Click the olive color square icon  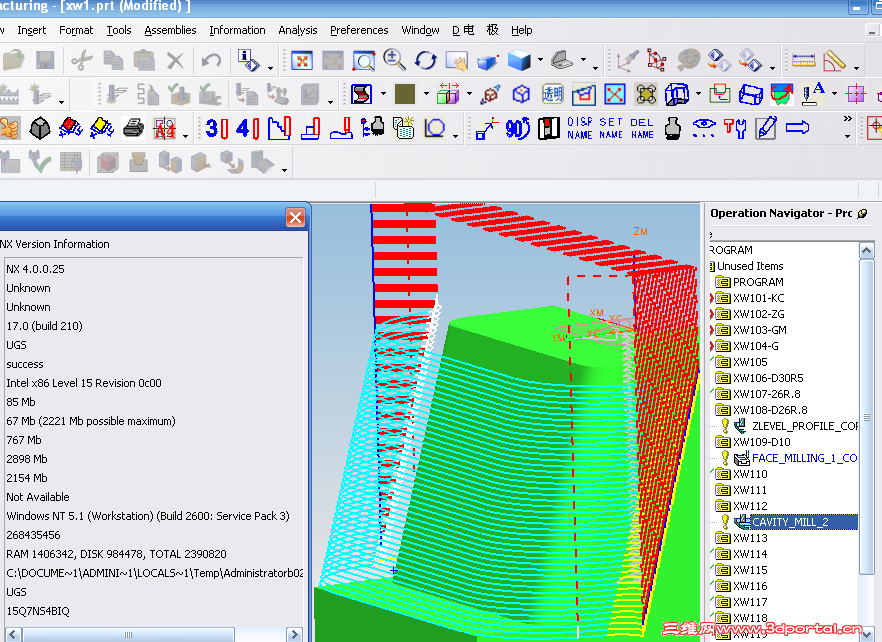[x=404, y=94]
